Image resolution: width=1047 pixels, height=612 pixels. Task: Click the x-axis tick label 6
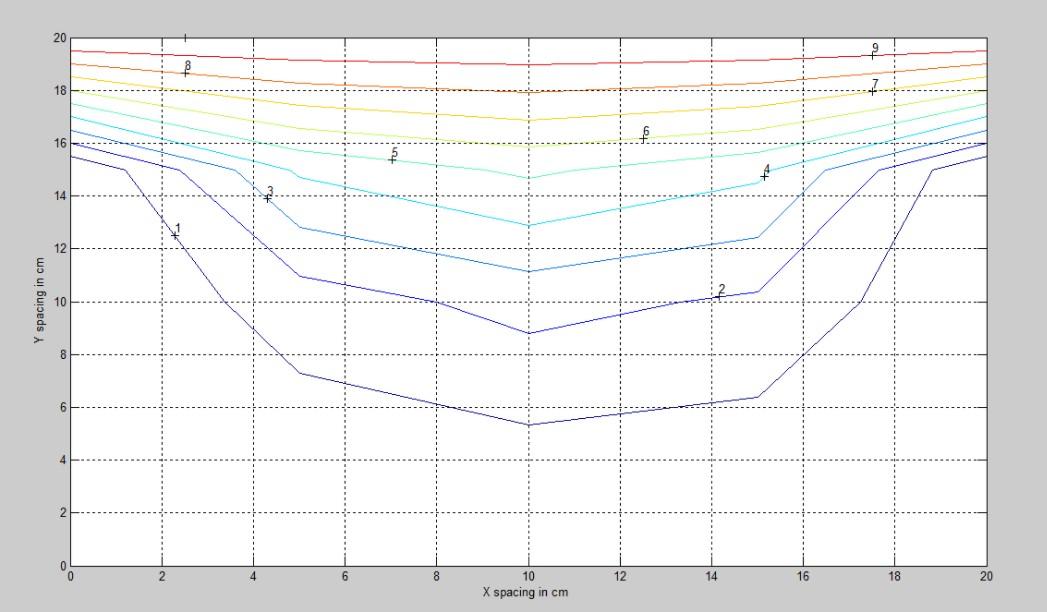pyautogui.click(x=345, y=577)
